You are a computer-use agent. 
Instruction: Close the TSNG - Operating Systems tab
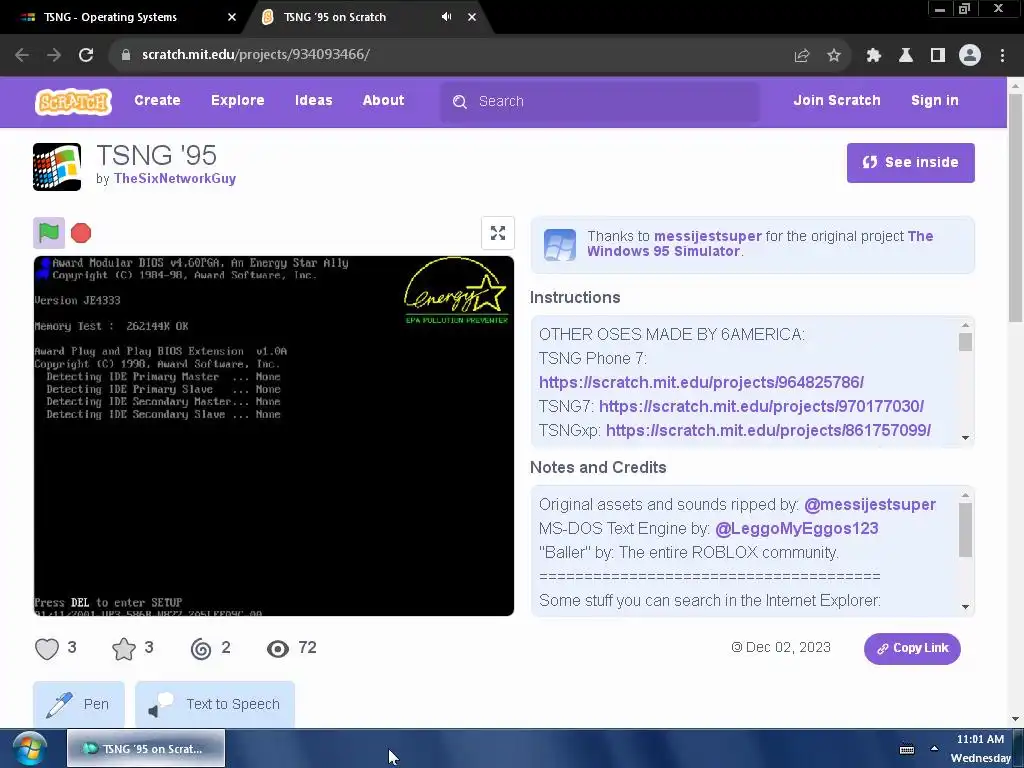[x=232, y=17]
